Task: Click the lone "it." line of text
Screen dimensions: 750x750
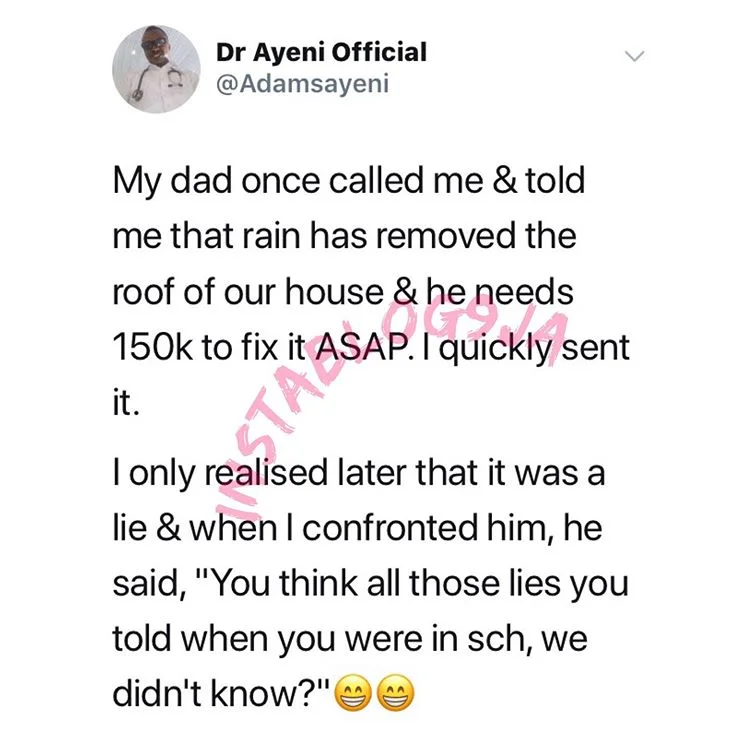Action: point(126,403)
